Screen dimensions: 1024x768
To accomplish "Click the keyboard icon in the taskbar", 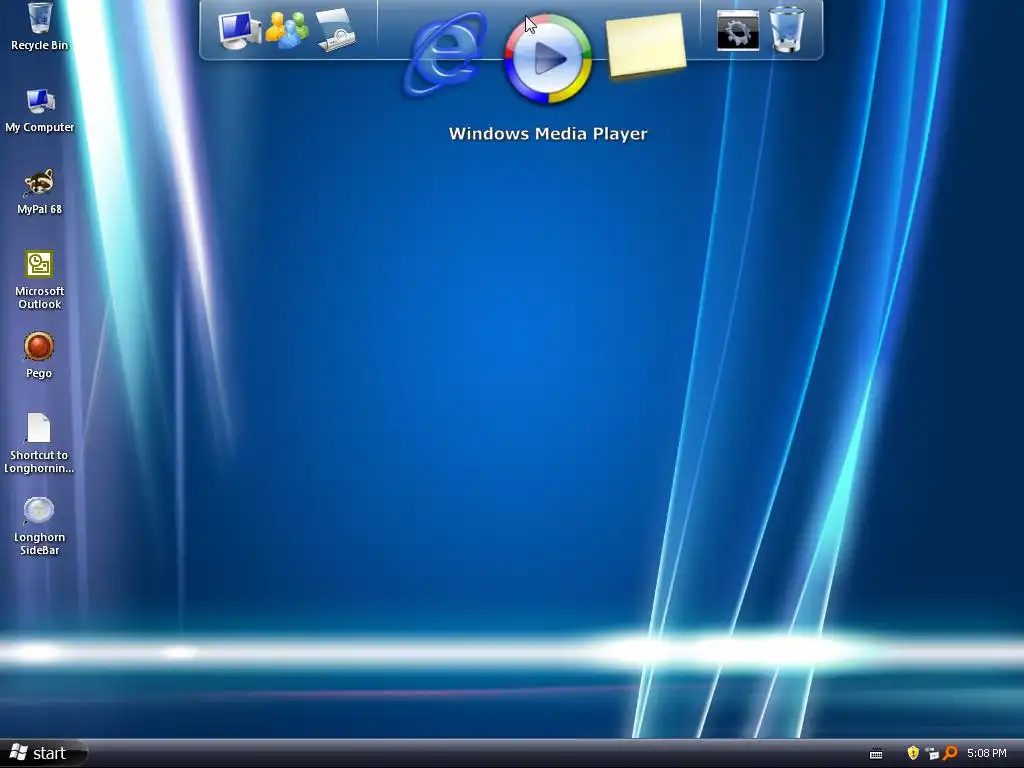I will click(876, 754).
